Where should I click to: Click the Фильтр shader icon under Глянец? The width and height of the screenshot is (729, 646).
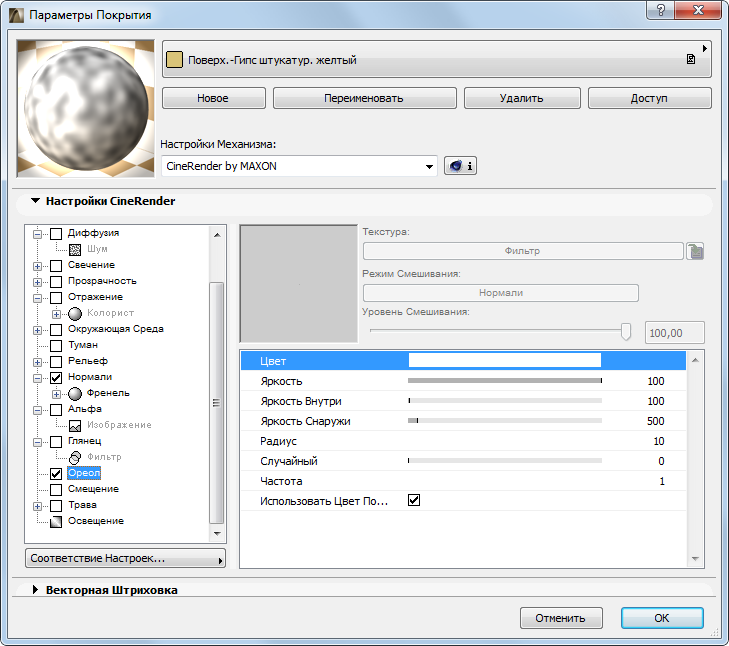click(x=75, y=458)
